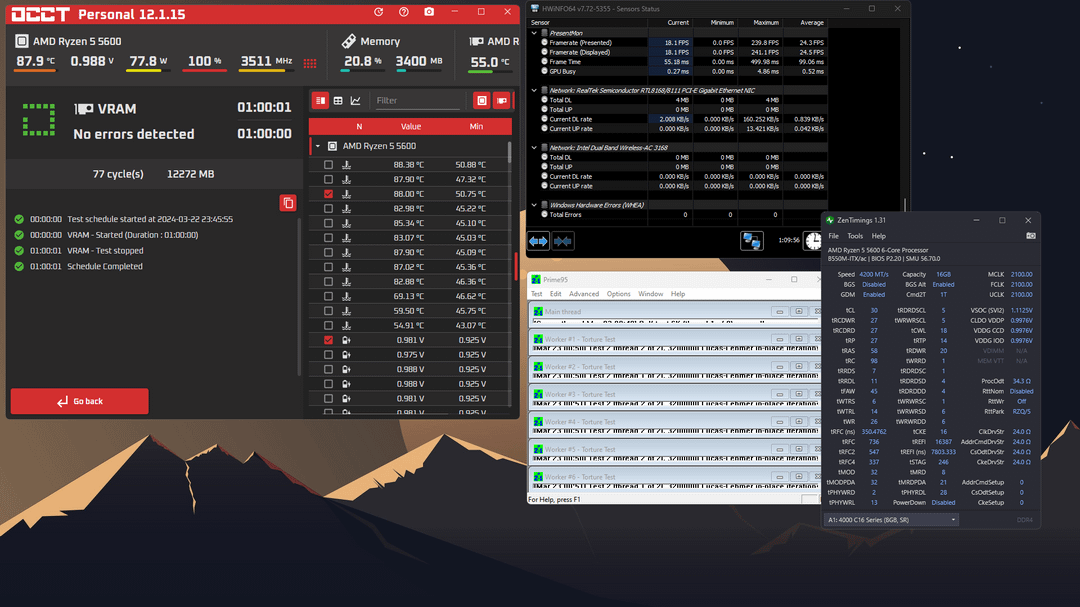The height and width of the screenshot is (607, 1080).
Task: Copy test log with red clipboard icon
Action: tap(288, 203)
